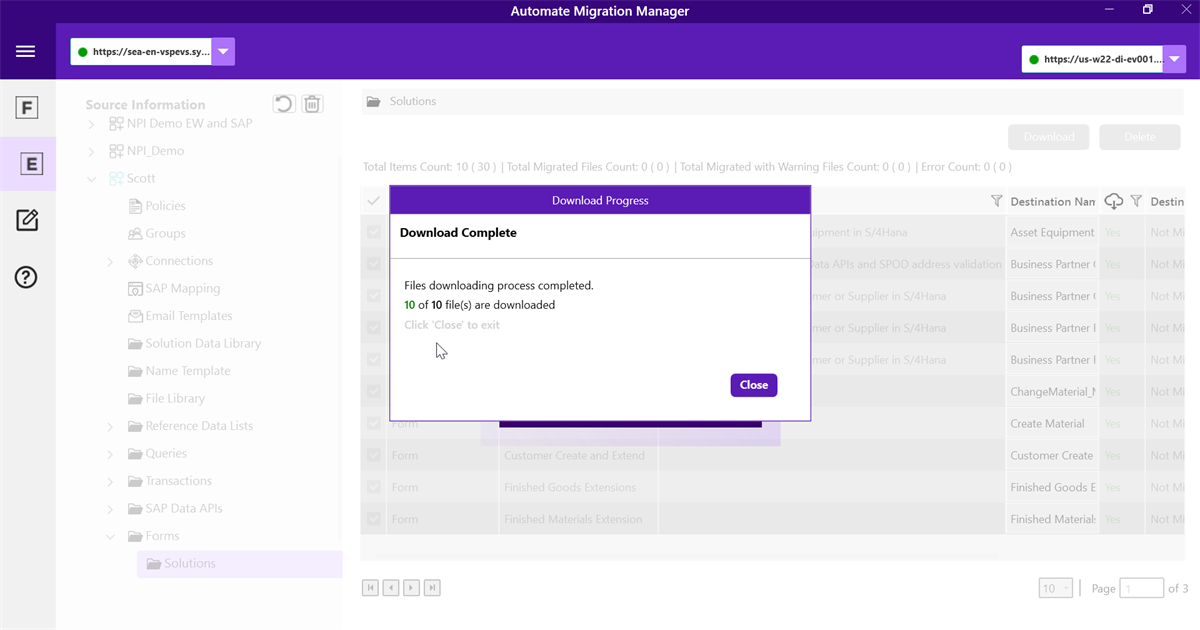
Task: Click 'Asset Equipment' destination name cell
Action: coord(1052,233)
